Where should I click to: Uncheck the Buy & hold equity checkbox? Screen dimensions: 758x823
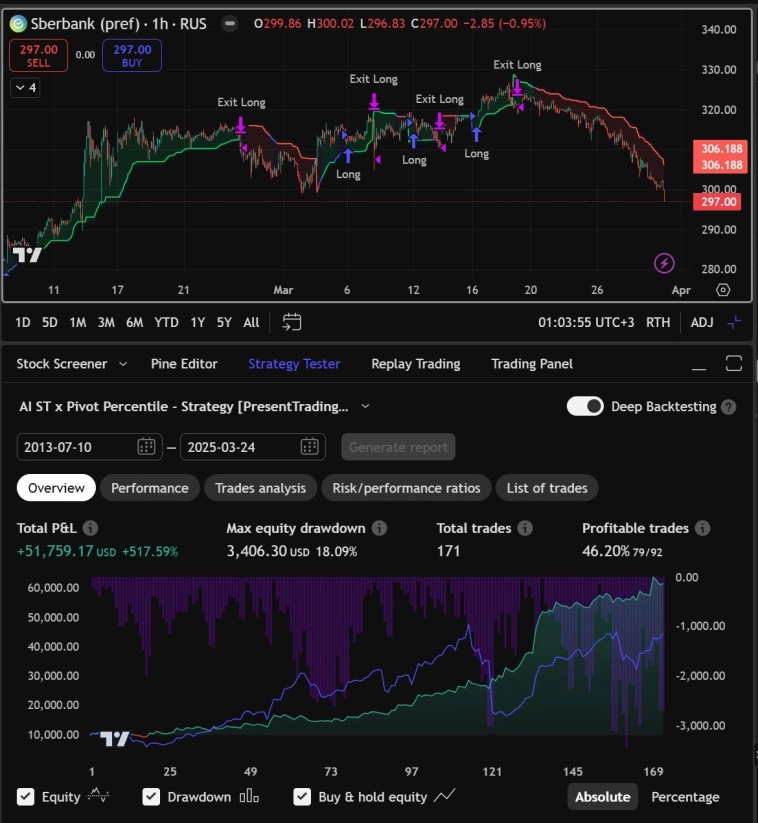point(302,797)
